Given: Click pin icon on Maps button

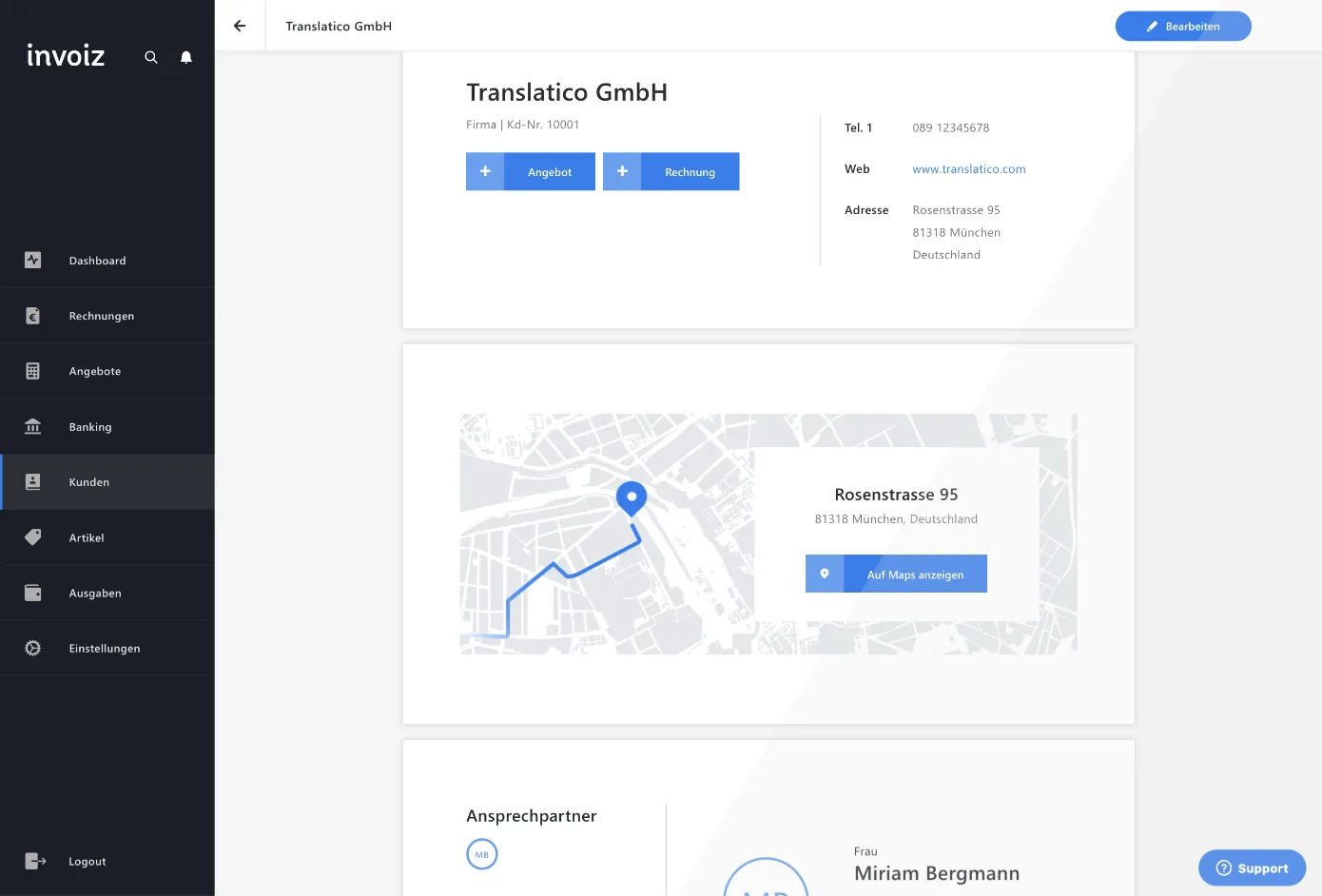Looking at the screenshot, I should pyautogui.click(x=825, y=574).
